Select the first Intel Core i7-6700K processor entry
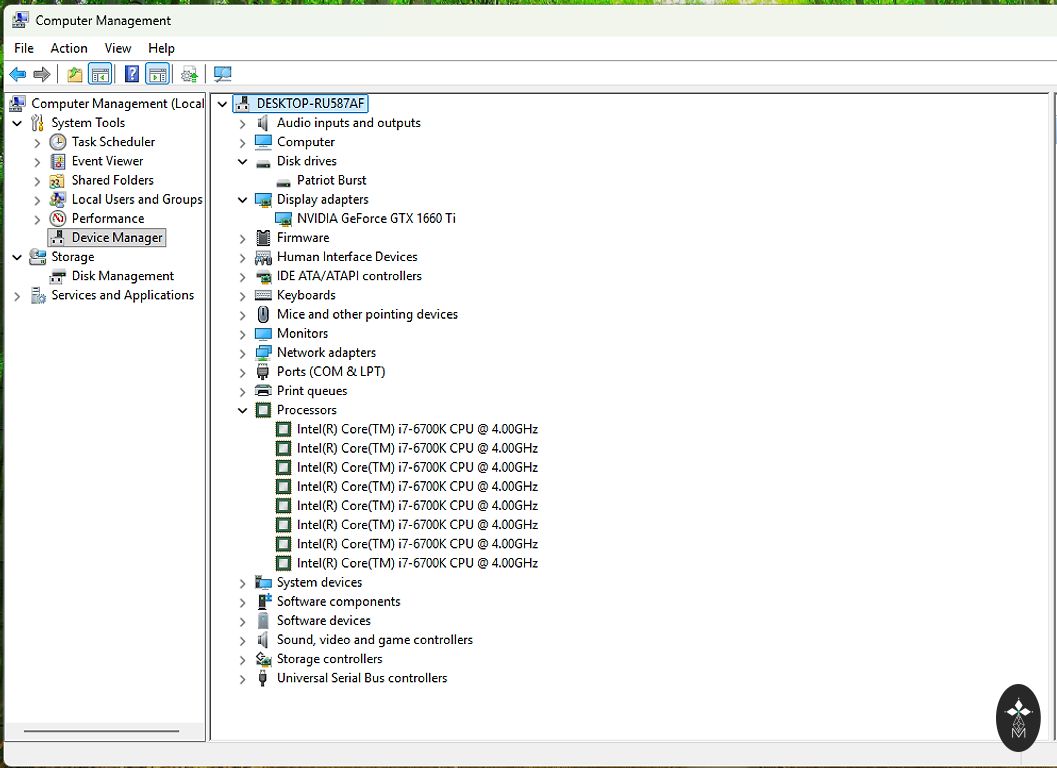 [417, 429]
